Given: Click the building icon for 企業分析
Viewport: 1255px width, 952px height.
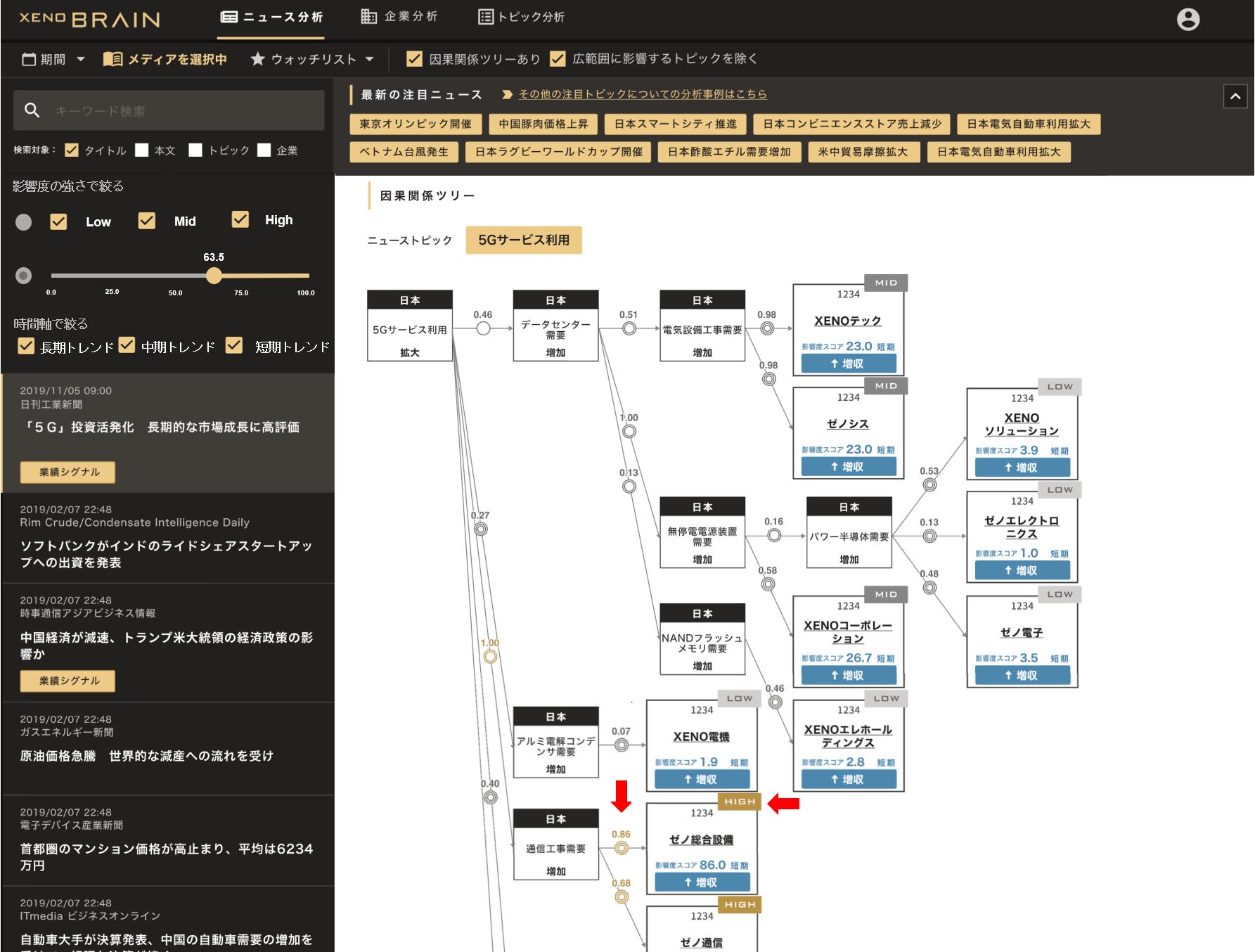Looking at the screenshot, I should pyautogui.click(x=368, y=16).
